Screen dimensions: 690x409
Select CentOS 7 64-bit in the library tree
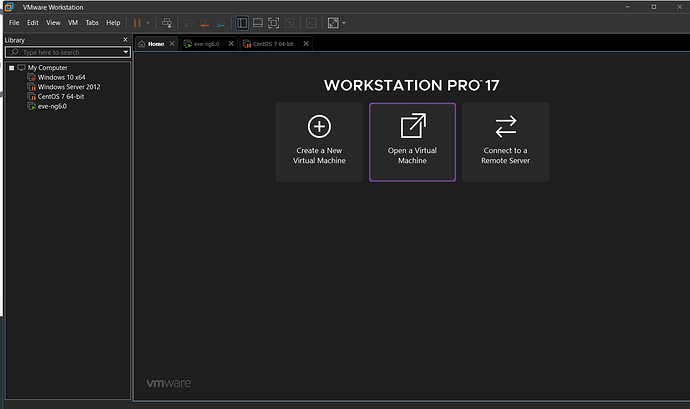(x=61, y=97)
